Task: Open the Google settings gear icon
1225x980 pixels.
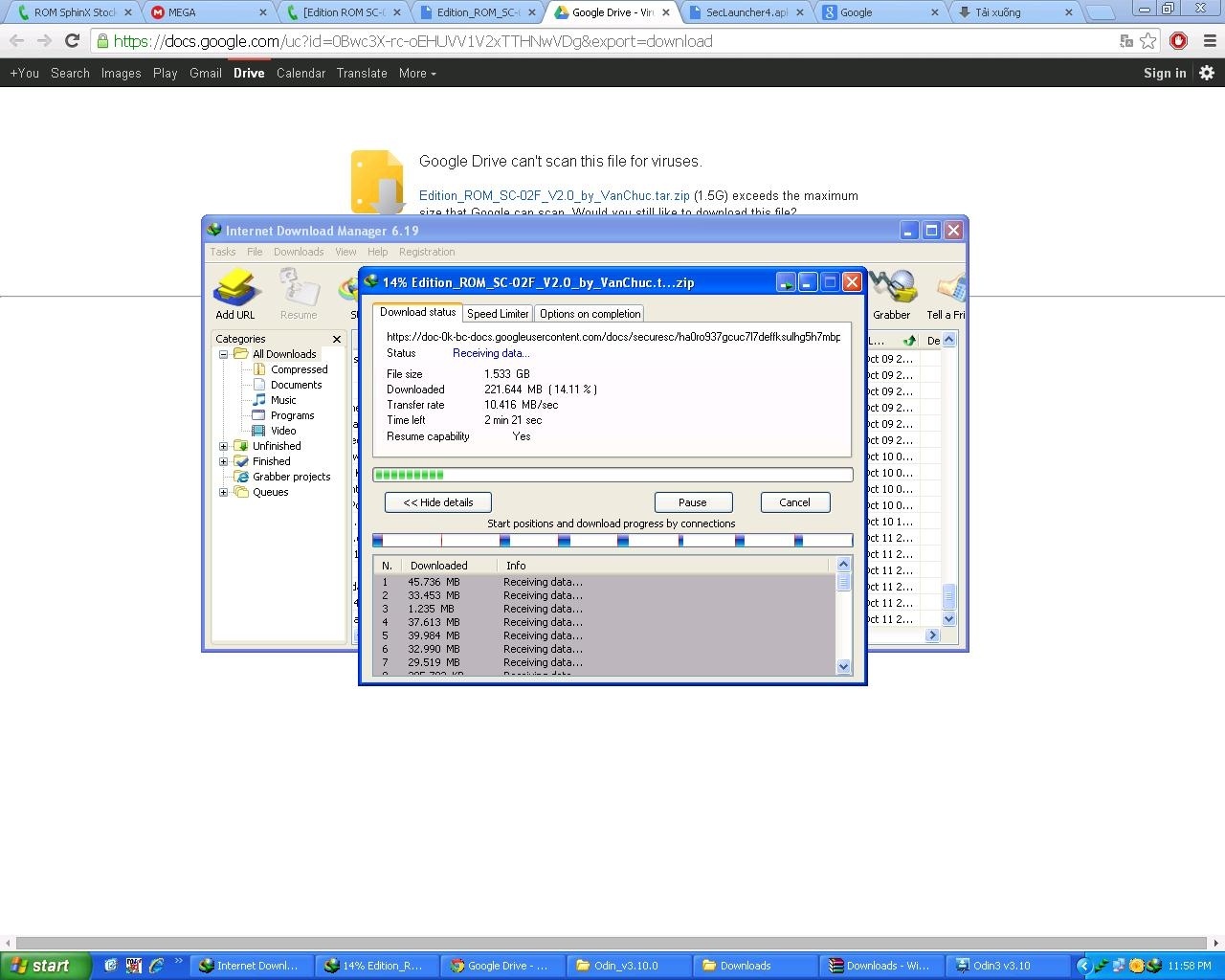Action: coord(1207,73)
